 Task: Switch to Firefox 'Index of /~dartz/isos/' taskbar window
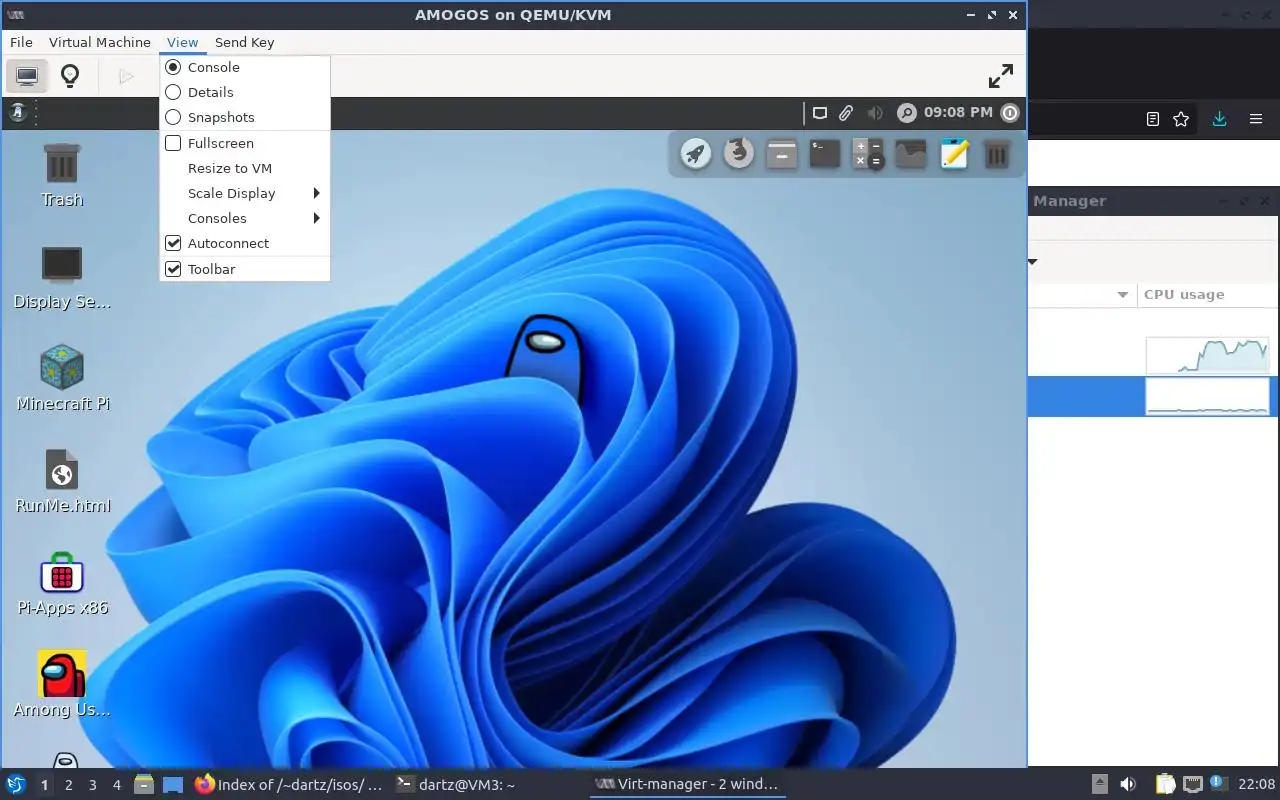[289, 785]
